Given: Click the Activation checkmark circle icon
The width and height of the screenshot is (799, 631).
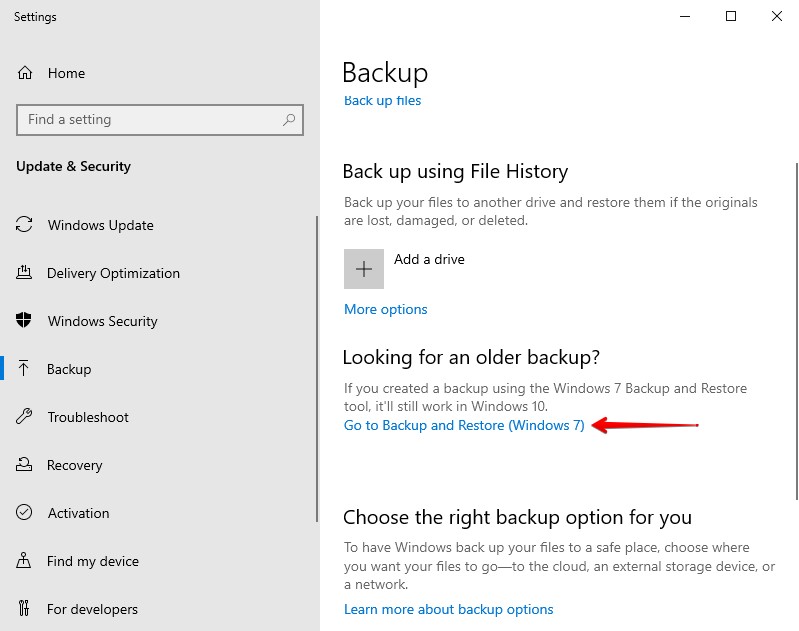Looking at the screenshot, I should click(24, 512).
